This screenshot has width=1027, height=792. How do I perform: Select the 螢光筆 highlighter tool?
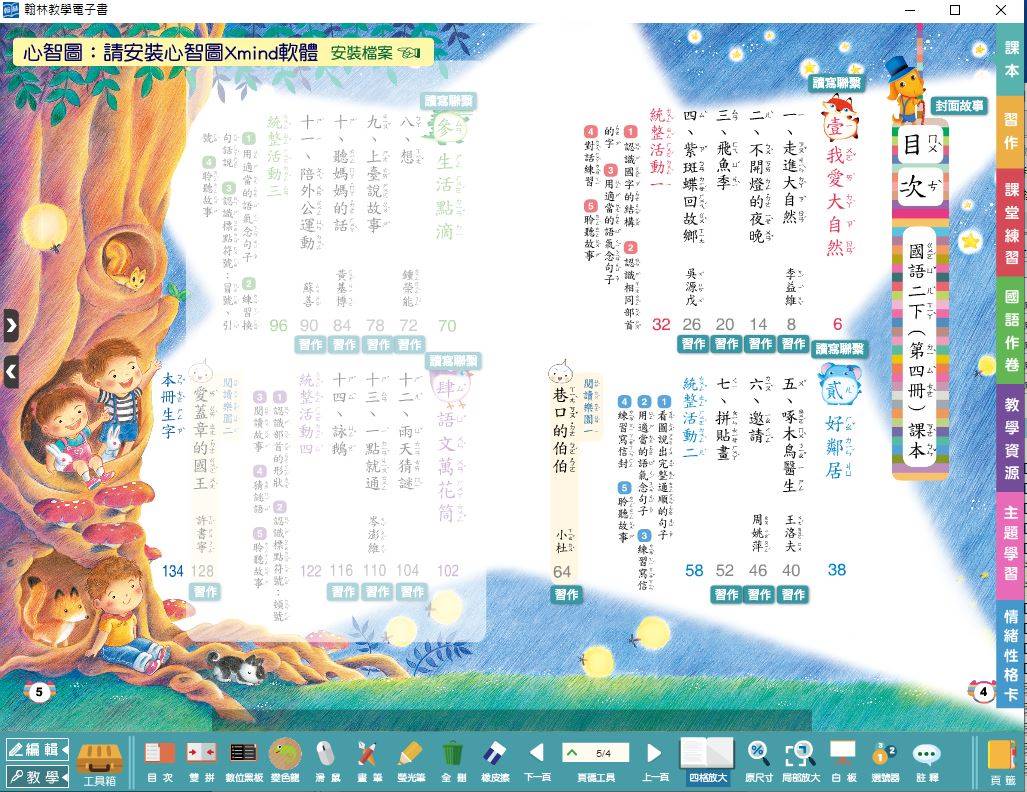[410, 762]
